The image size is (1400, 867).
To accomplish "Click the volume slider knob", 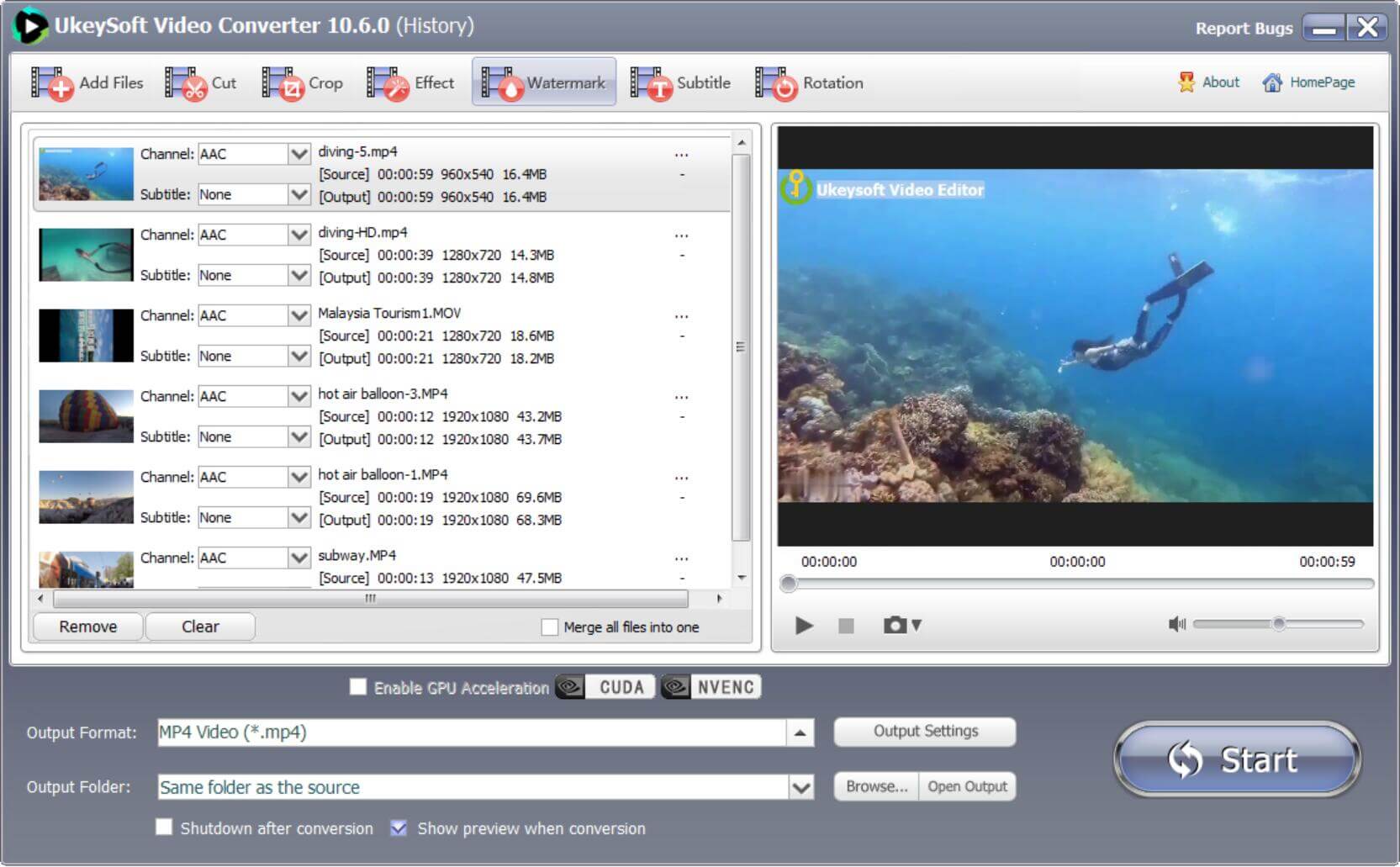I will tap(1278, 624).
